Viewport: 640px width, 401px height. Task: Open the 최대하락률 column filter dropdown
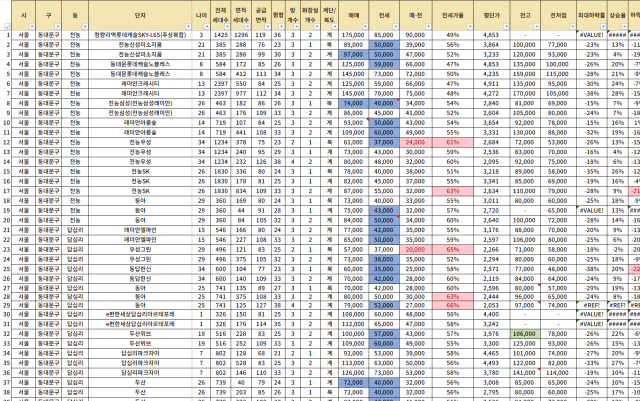[603, 27]
